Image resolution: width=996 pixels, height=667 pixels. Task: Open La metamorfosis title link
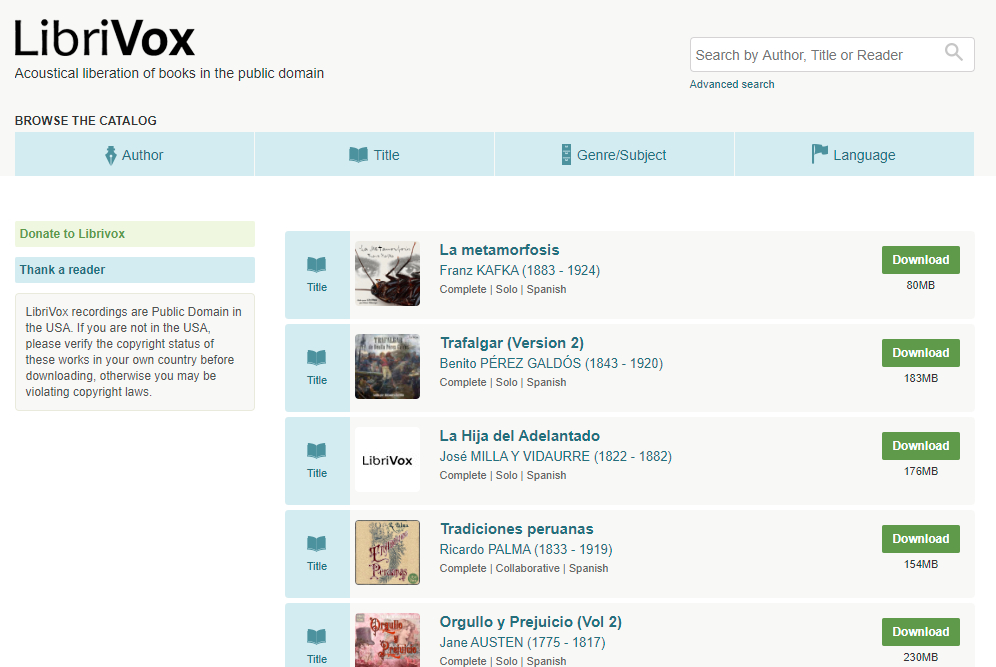point(499,250)
